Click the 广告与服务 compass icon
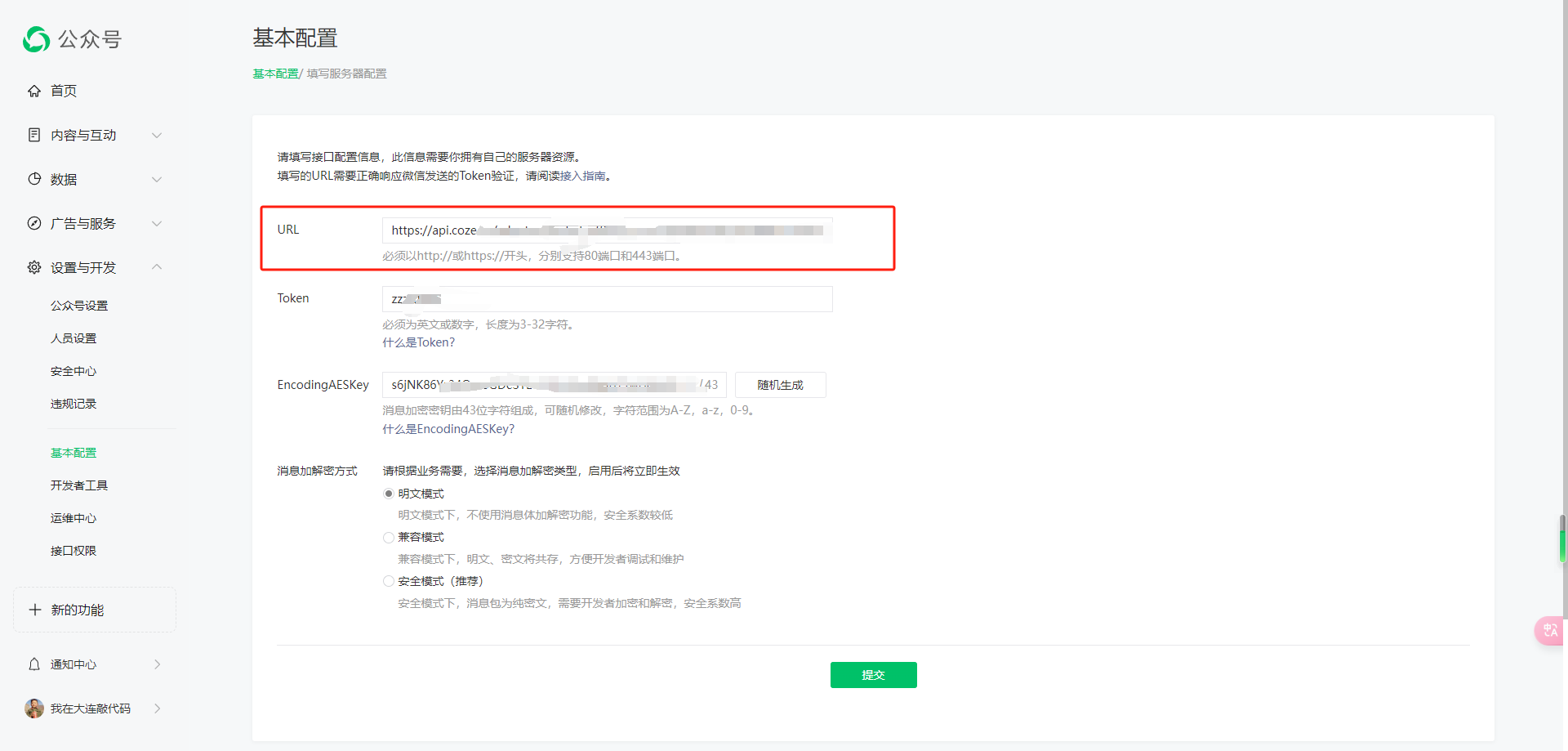This screenshot has width=1568, height=751. (x=34, y=223)
